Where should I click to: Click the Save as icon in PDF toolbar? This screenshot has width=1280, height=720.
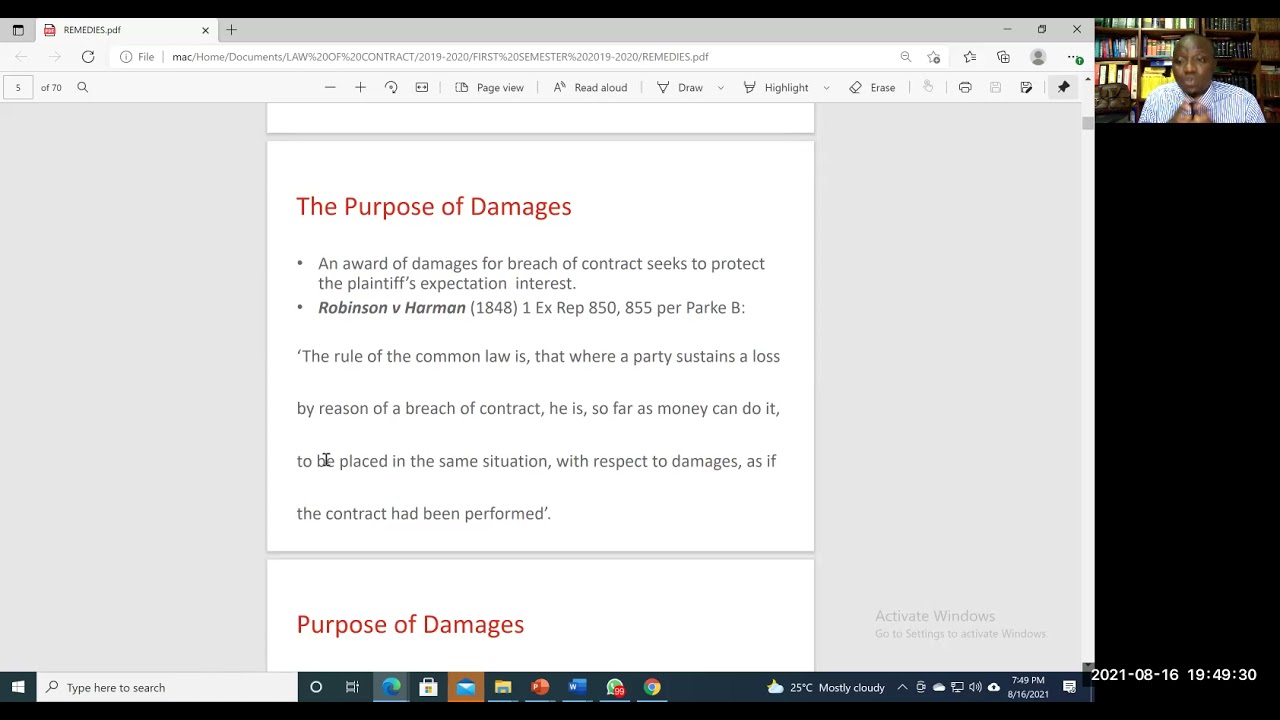pyautogui.click(x=1026, y=88)
